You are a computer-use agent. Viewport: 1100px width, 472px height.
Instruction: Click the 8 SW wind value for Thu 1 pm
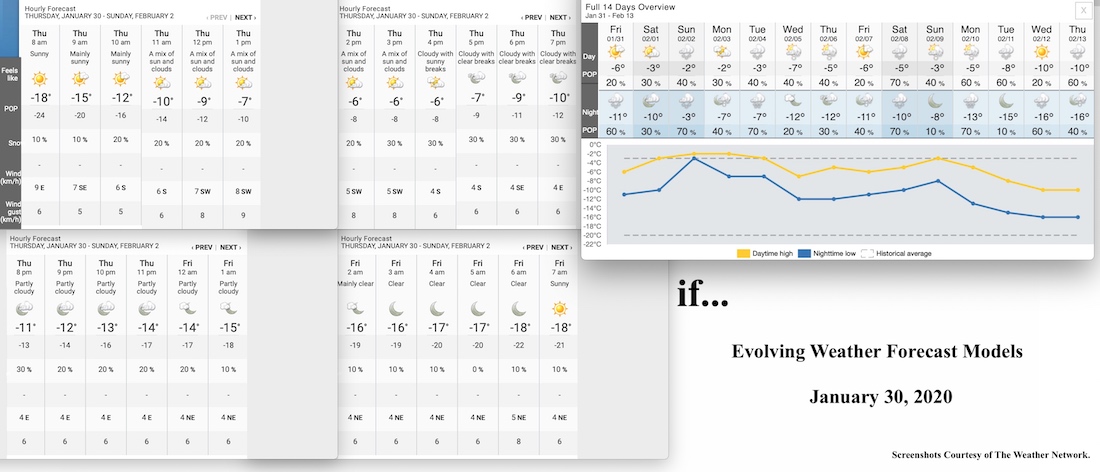(x=243, y=191)
